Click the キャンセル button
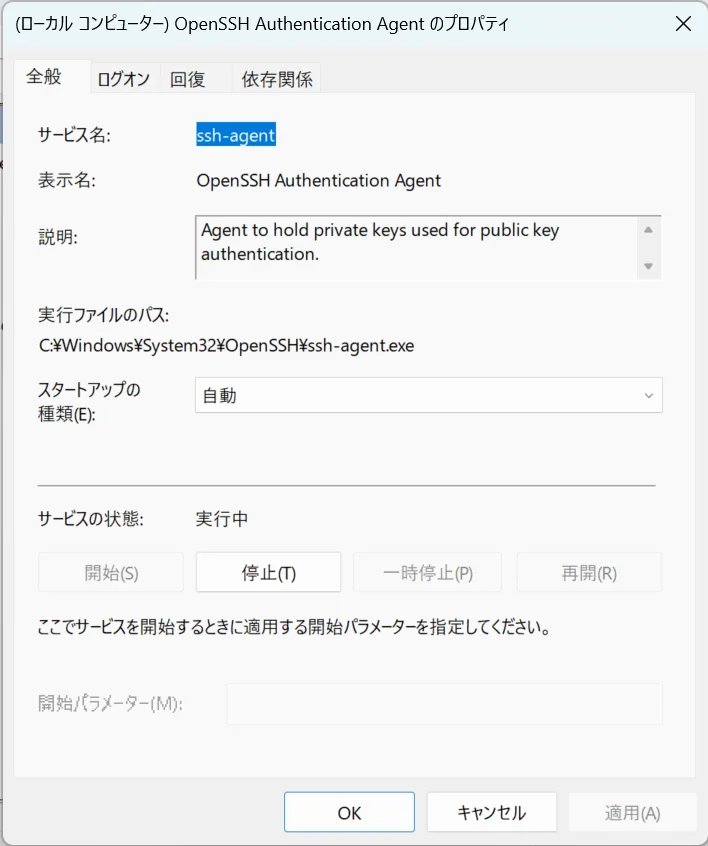This screenshot has height=846, width=708. tap(492, 813)
